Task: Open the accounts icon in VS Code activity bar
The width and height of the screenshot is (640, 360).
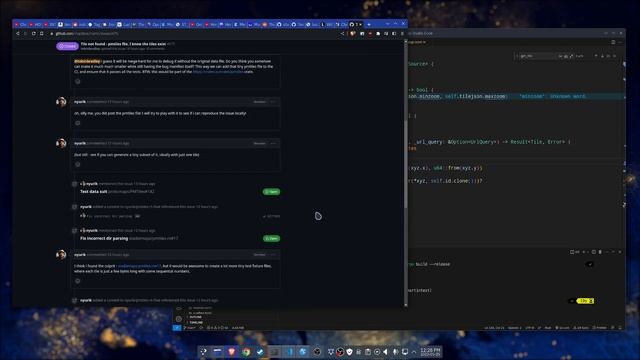Action: pos(179,309)
